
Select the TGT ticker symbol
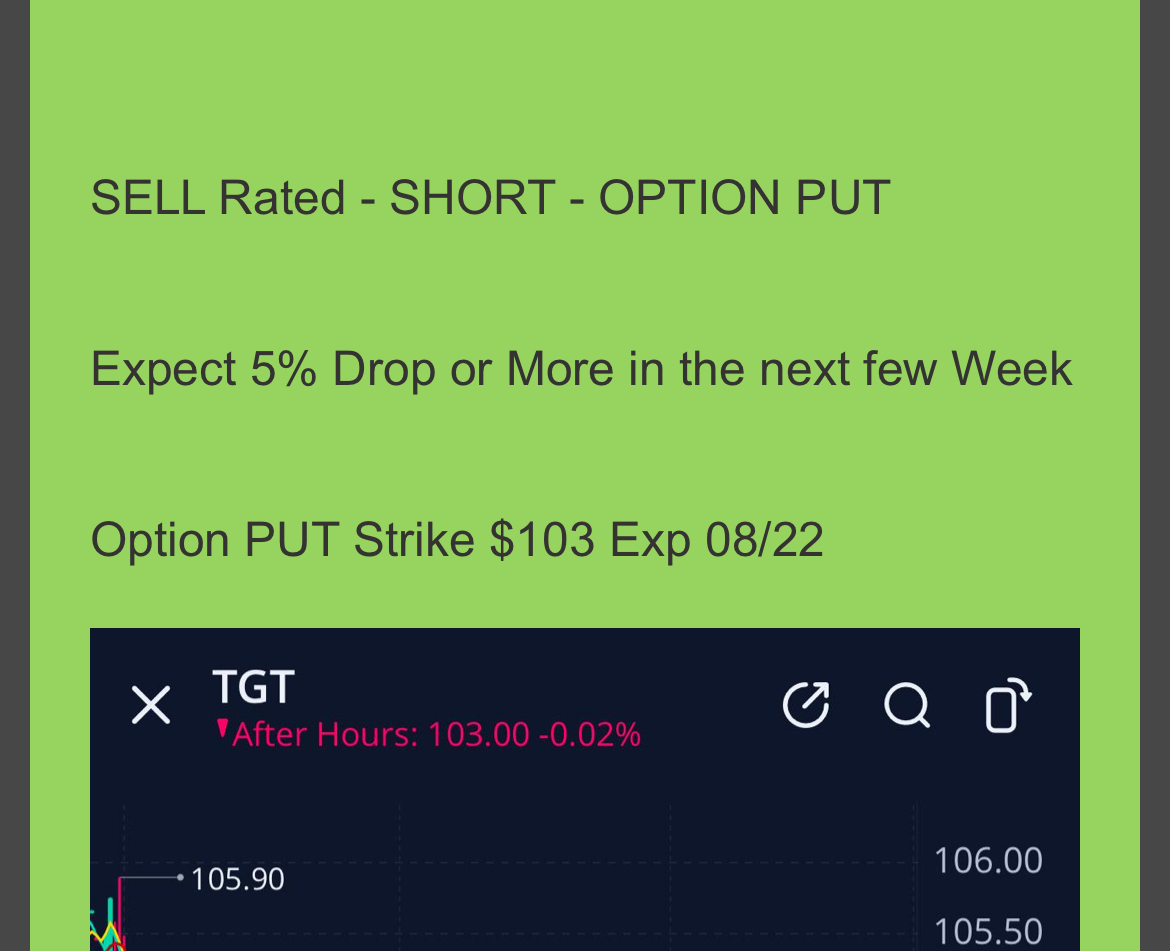click(x=254, y=686)
